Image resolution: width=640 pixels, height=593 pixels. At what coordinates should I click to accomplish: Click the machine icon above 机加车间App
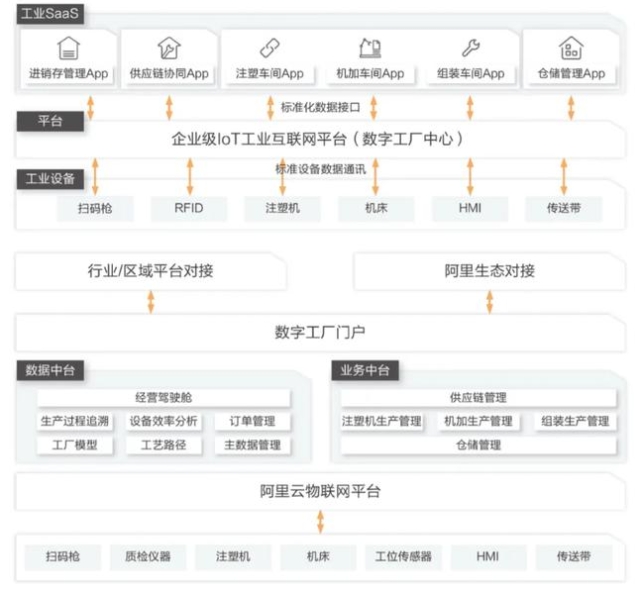click(370, 47)
